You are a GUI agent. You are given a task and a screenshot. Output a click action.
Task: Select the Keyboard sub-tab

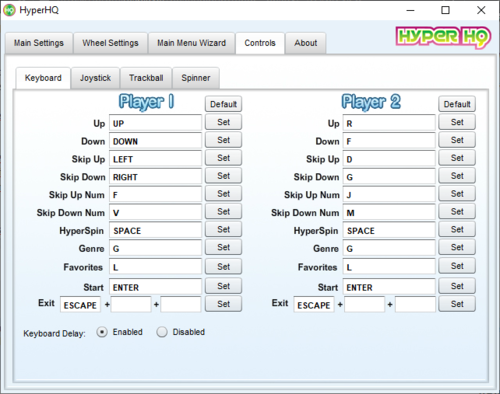(43, 78)
